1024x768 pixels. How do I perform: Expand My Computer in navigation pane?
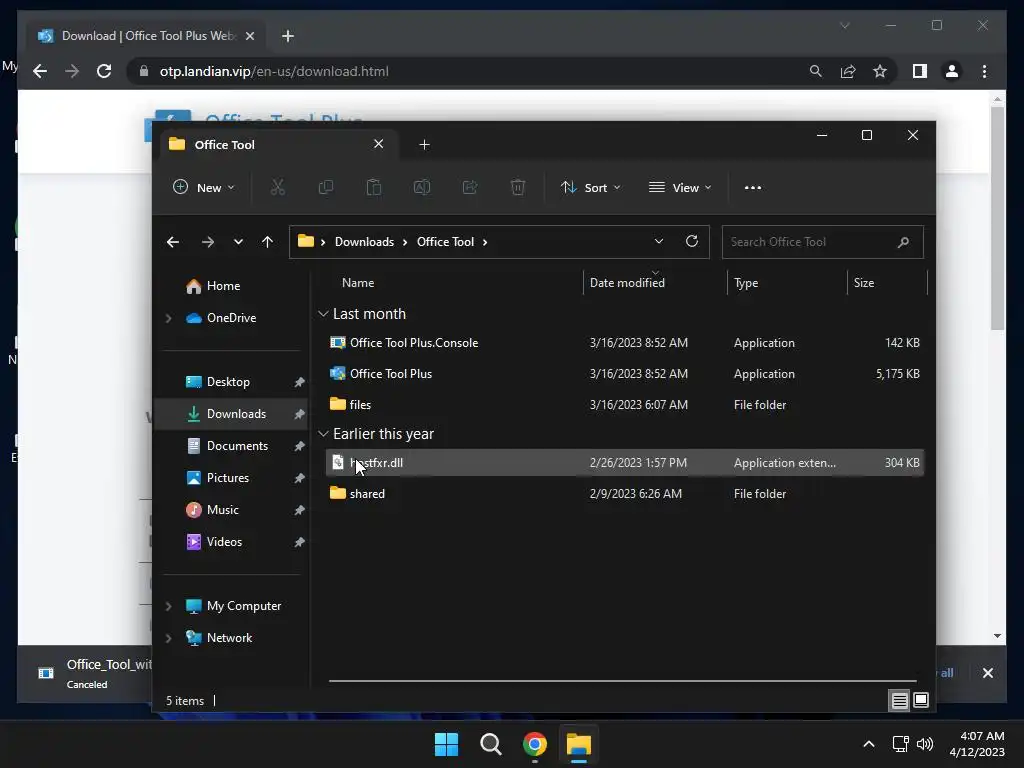point(168,606)
